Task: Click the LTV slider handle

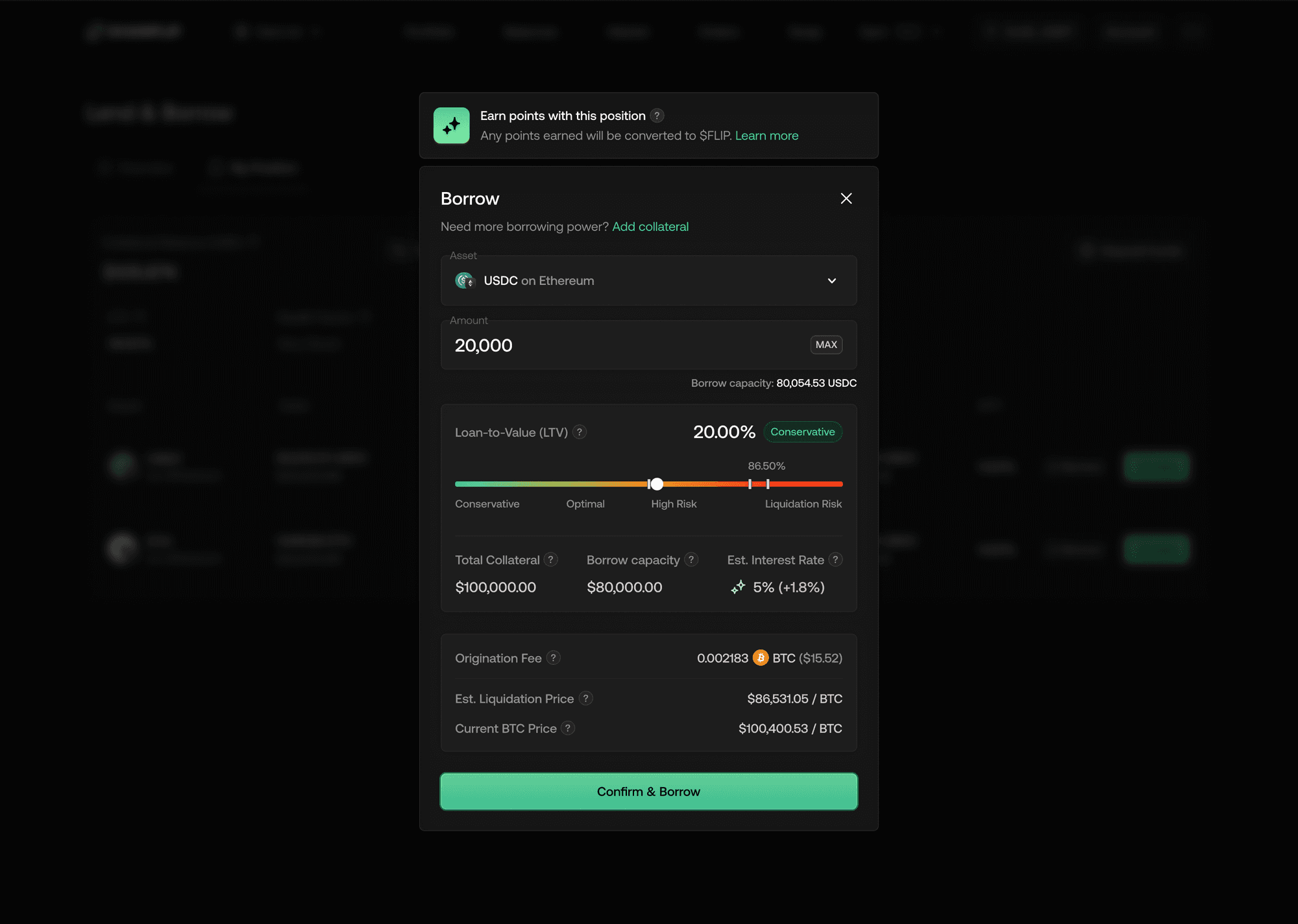Action: tap(657, 484)
